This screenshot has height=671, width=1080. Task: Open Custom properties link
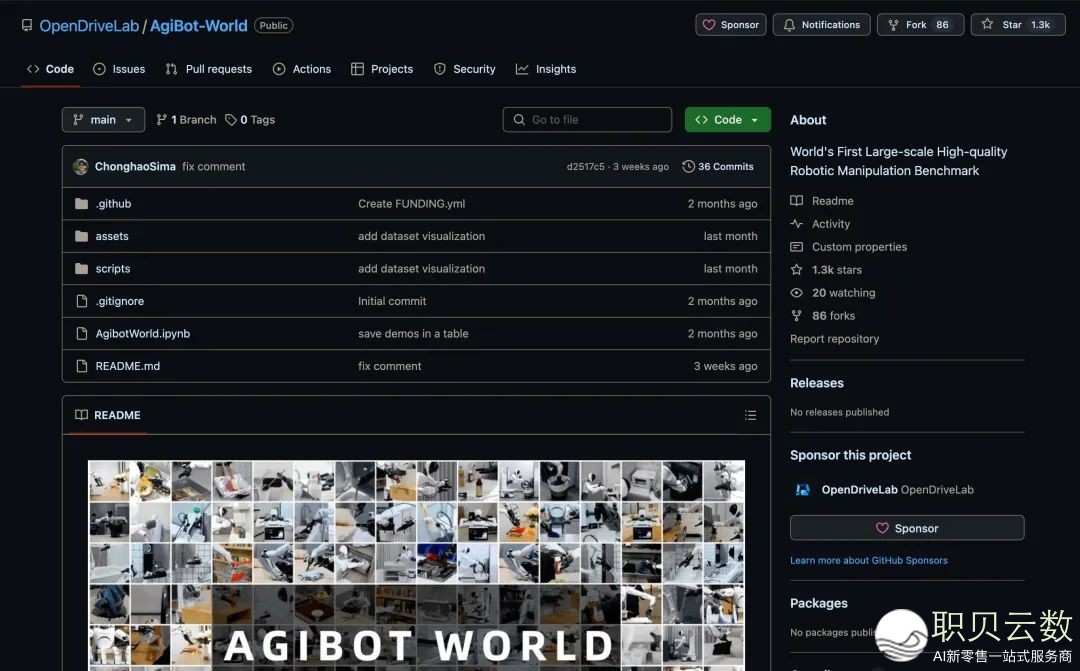click(849, 247)
